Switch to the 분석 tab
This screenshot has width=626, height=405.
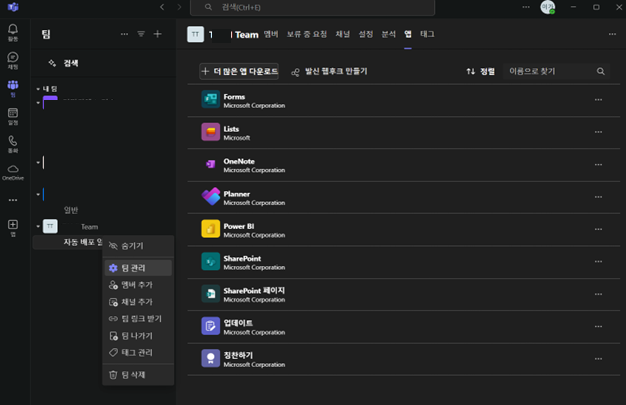[x=388, y=34]
